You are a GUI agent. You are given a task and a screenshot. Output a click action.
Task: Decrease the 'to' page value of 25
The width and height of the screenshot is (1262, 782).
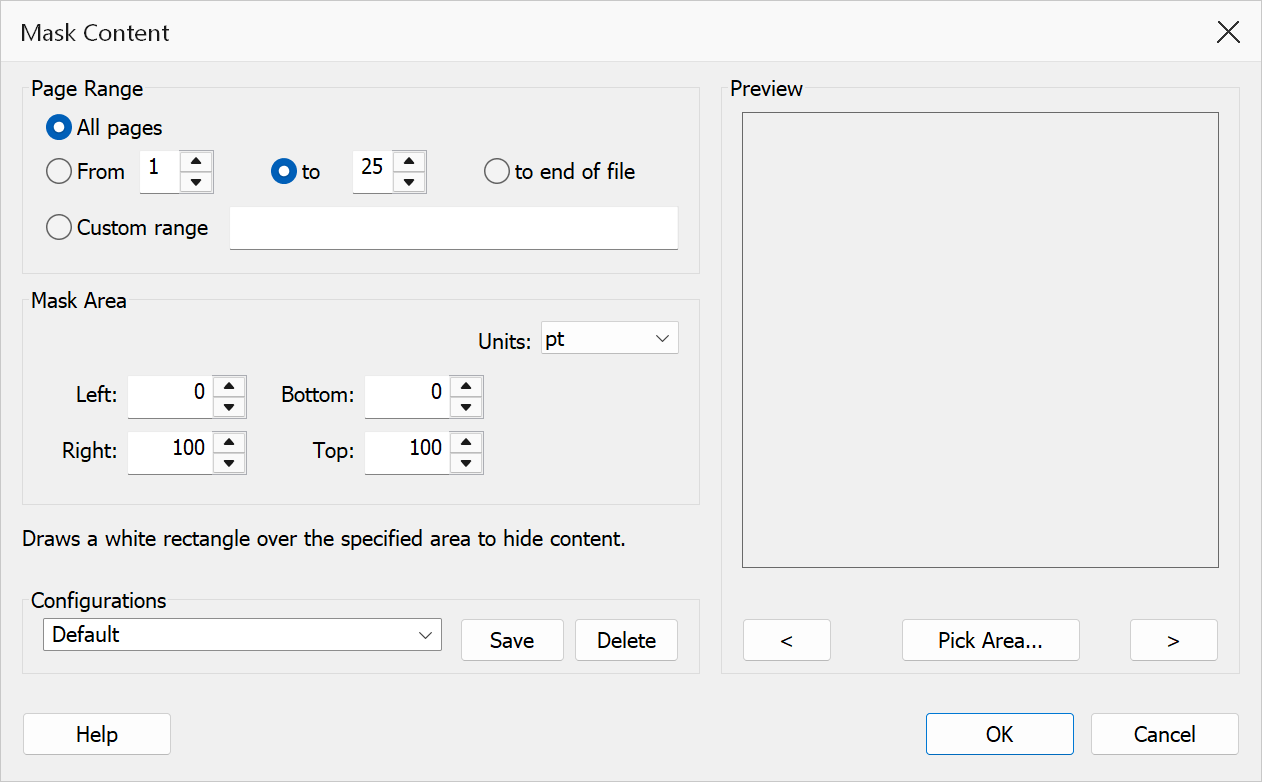pyautogui.click(x=409, y=182)
